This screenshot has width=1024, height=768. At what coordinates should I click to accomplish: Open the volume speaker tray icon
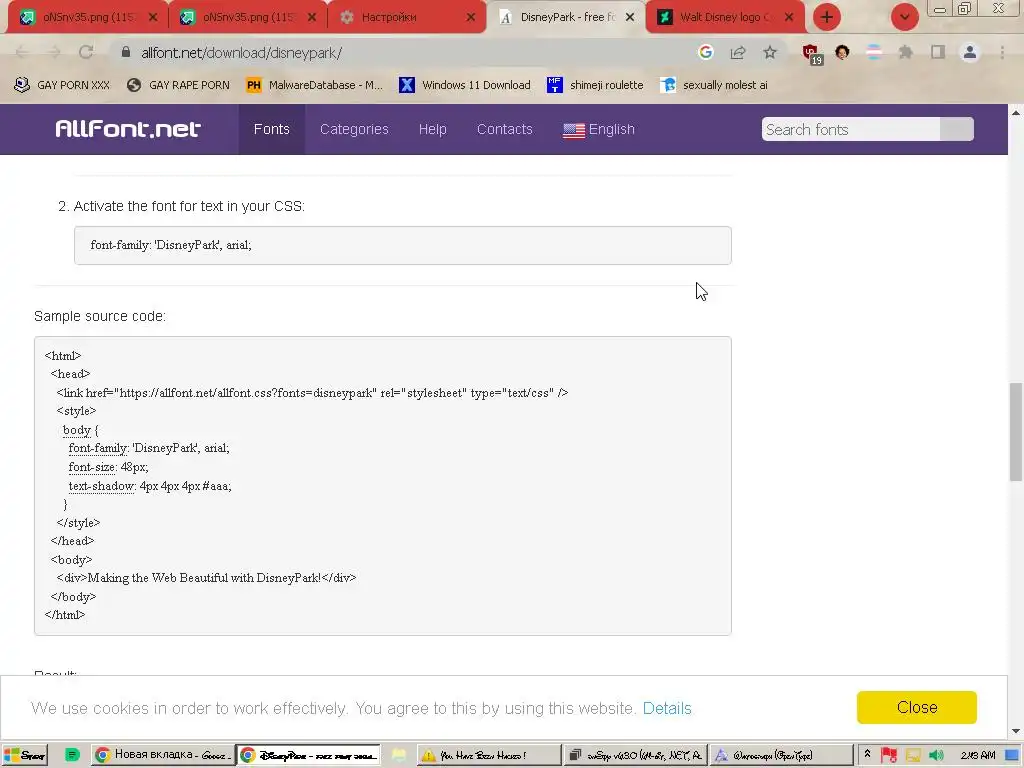(x=936, y=756)
